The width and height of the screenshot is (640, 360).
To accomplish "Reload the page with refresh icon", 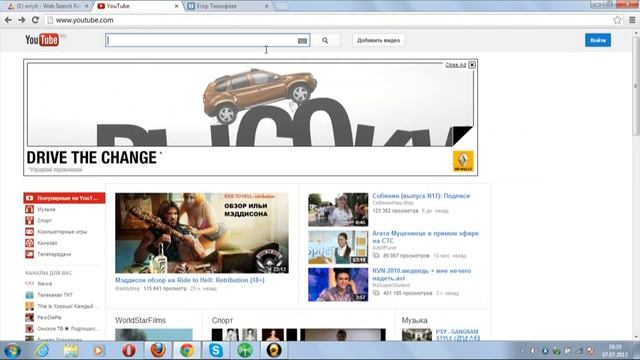I will [x=36, y=20].
